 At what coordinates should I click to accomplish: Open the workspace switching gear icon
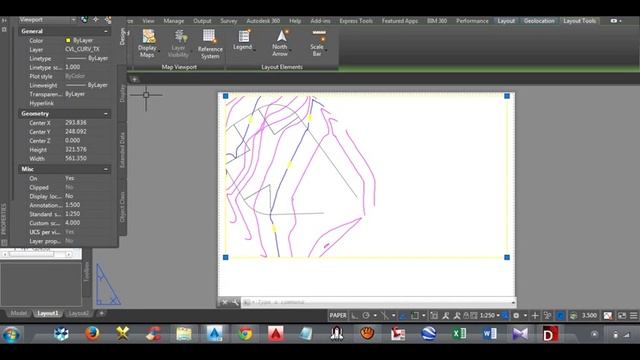pos(516,316)
